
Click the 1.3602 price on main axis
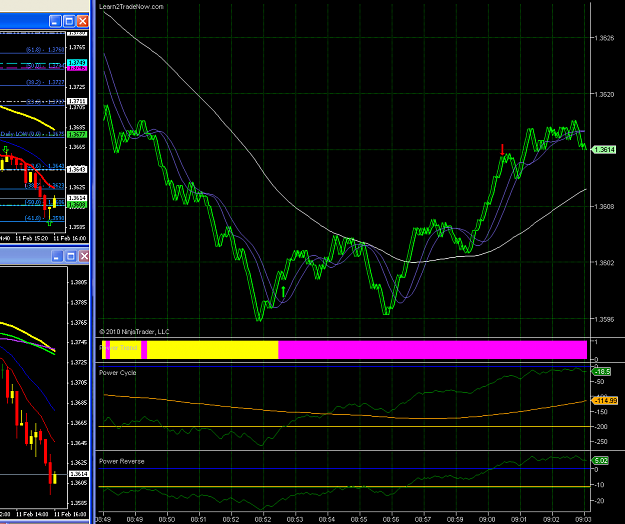click(x=605, y=263)
